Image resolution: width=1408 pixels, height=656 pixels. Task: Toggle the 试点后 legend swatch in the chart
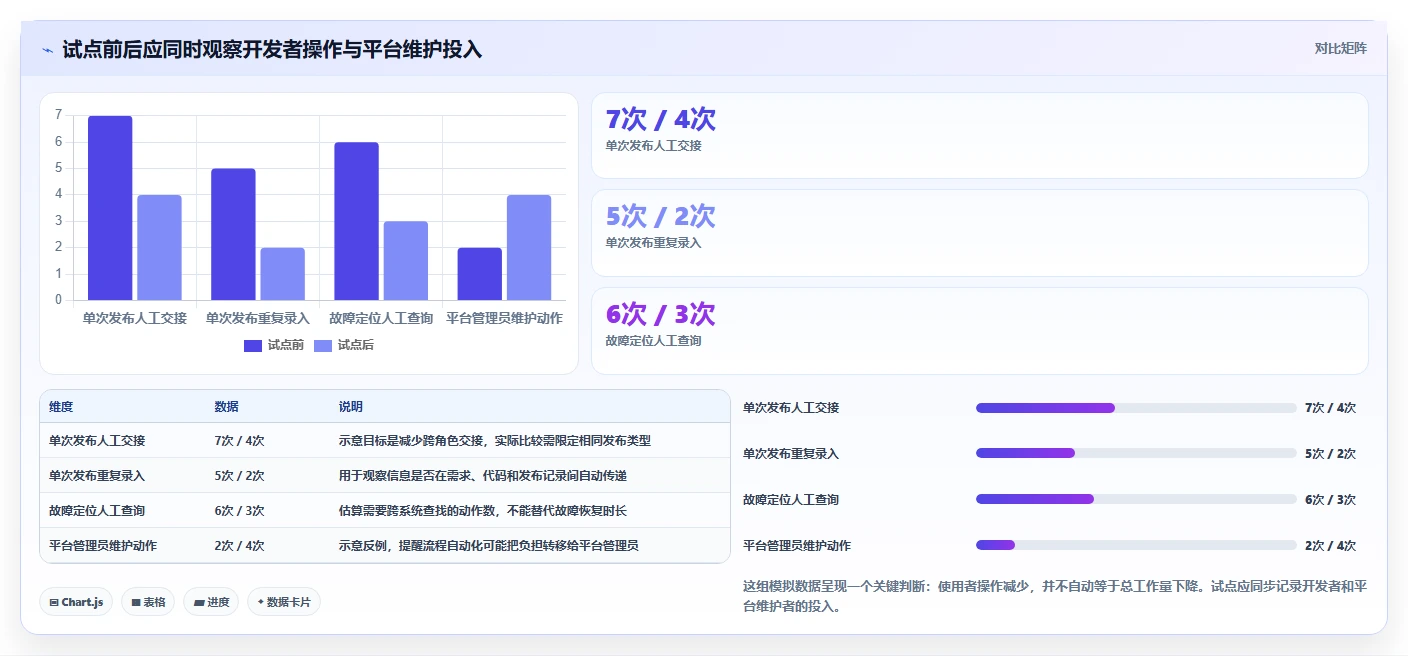[323, 345]
